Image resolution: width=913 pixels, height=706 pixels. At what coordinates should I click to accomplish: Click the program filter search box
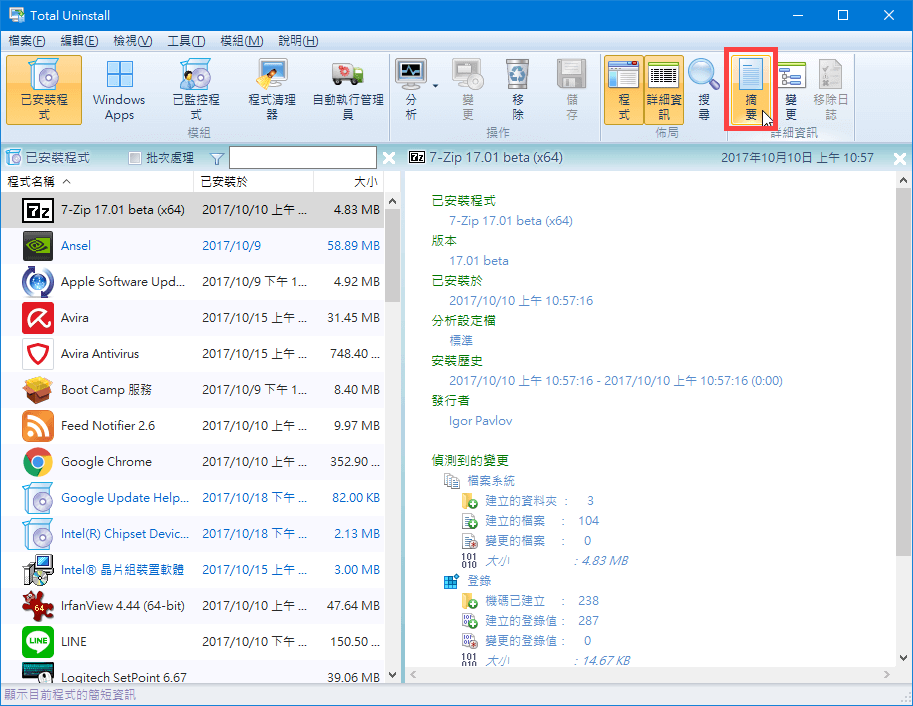pyautogui.click(x=302, y=158)
